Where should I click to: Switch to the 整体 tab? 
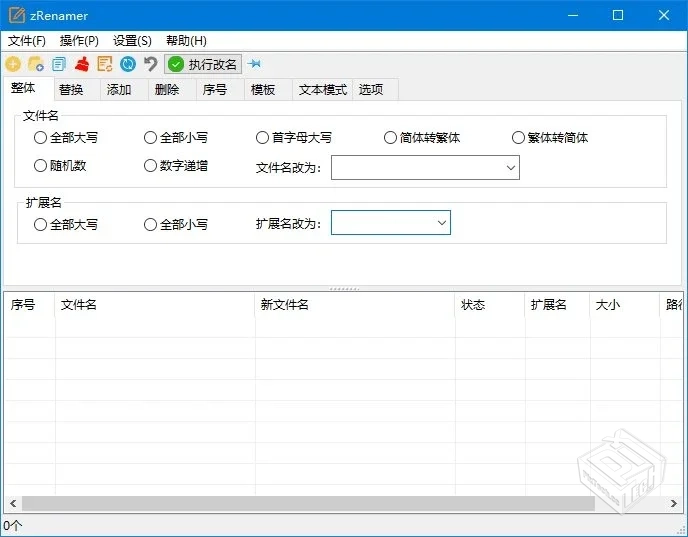click(29, 89)
